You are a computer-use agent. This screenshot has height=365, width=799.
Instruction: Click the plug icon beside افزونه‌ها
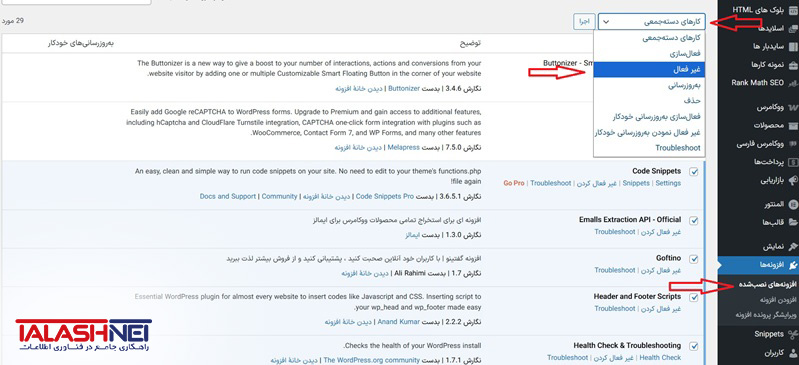tap(793, 265)
